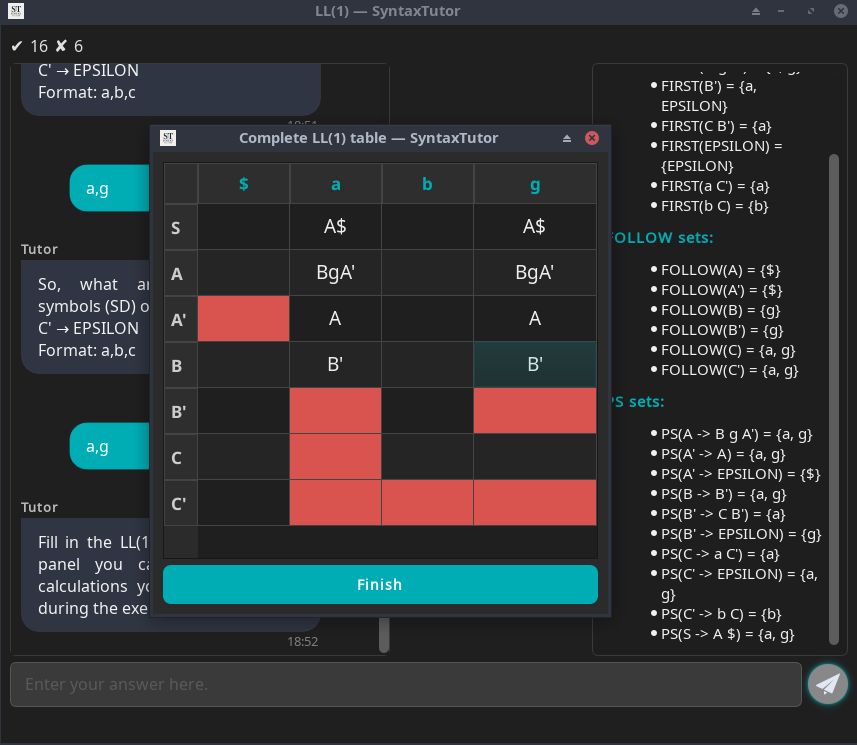Click the Finish button
The width and height of the screenshot is (857, 745).
380,584
